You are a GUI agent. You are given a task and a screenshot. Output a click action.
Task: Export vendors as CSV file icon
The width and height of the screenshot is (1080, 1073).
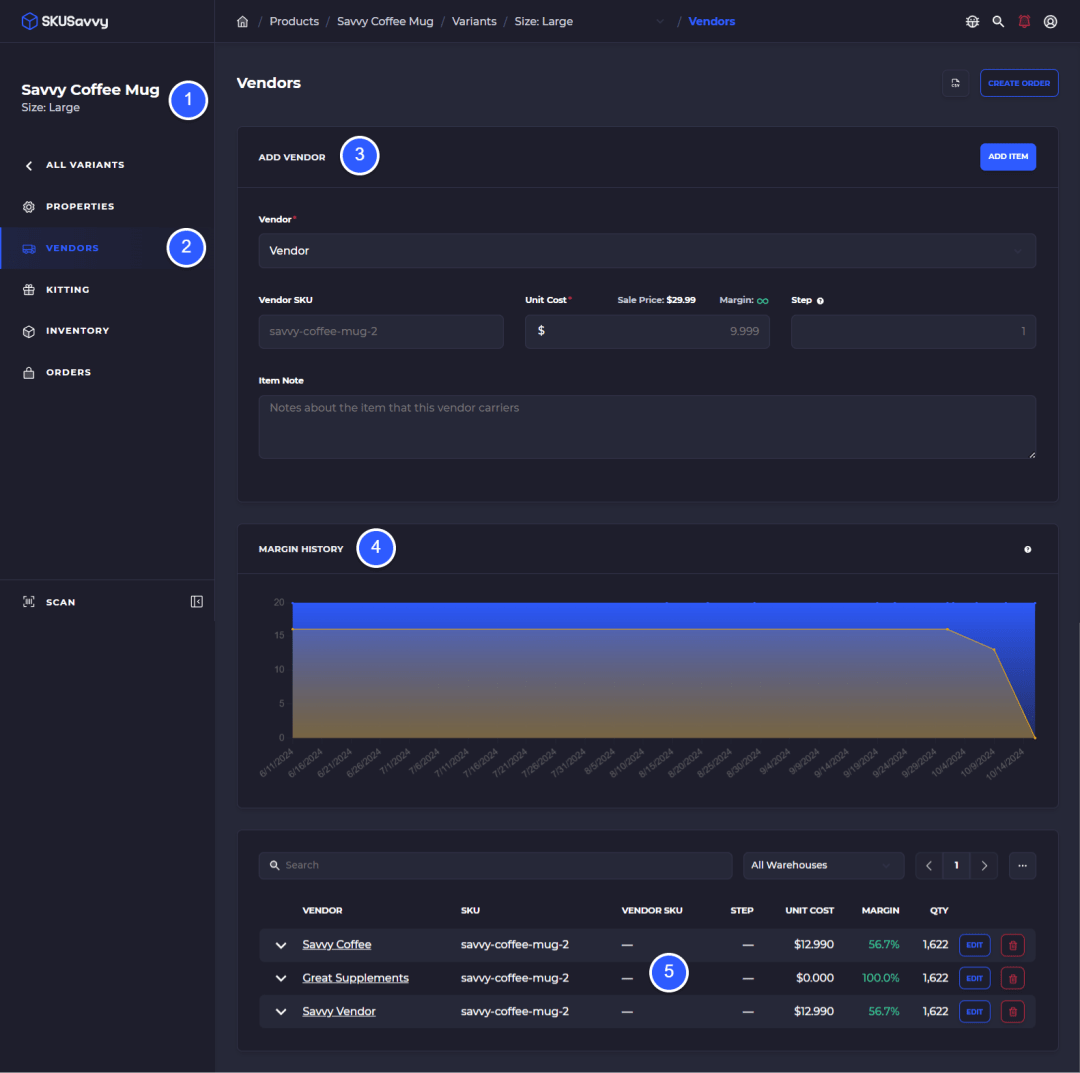955,83
